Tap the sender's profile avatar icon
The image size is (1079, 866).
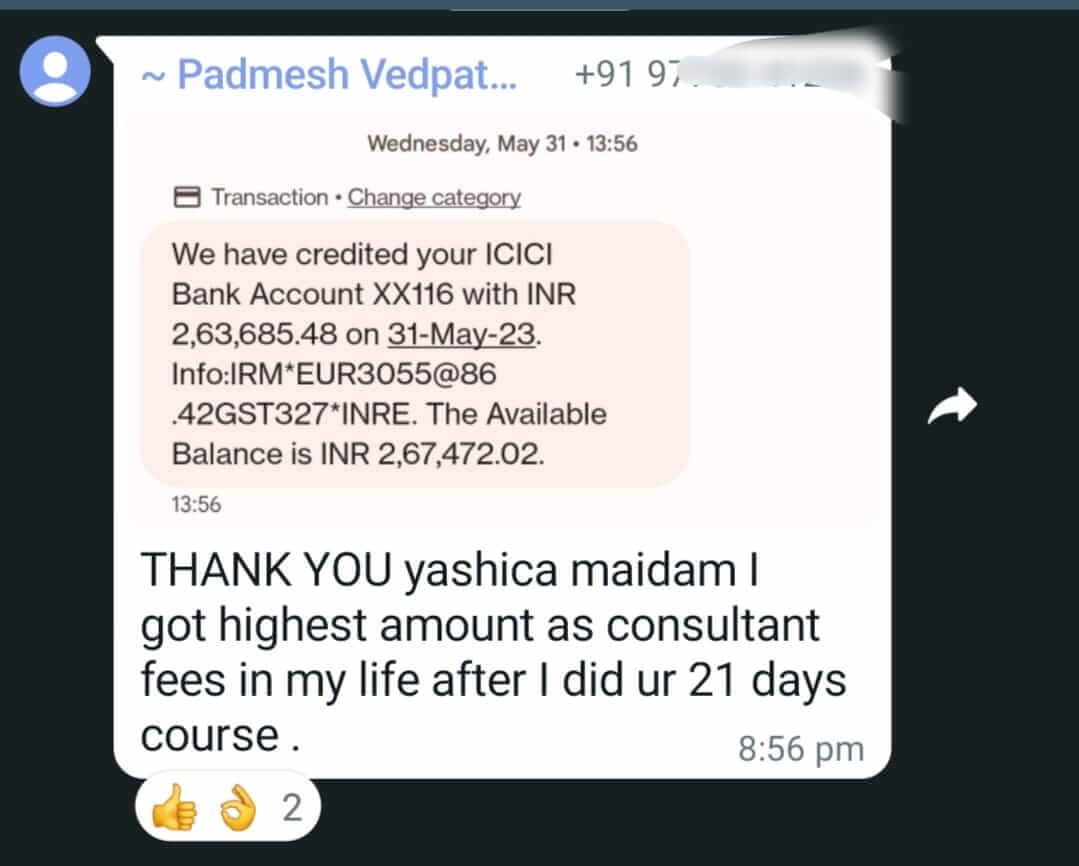[55, 71]
